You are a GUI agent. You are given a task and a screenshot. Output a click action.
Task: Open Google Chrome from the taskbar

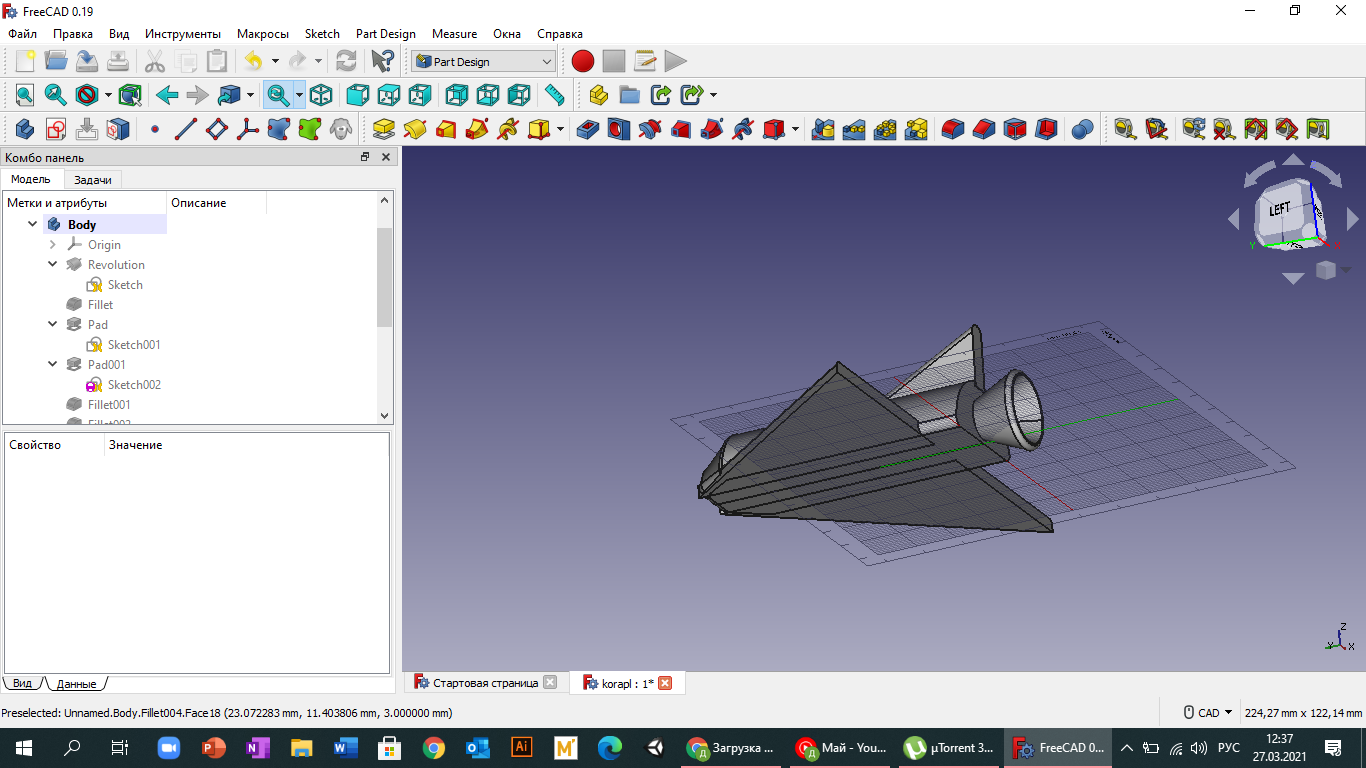click(433, 748)
